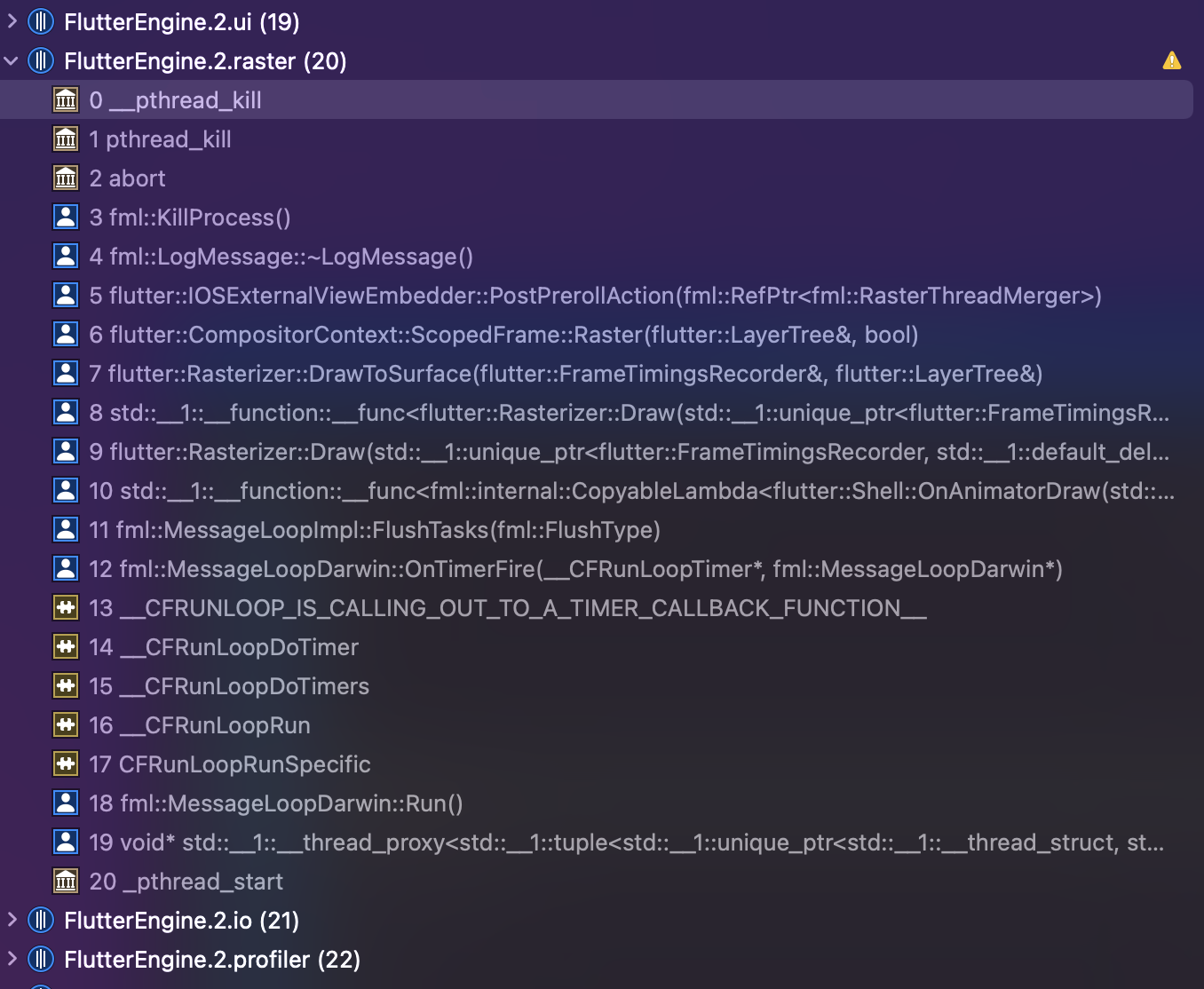
Task: Click the framework icon beside CFRunLoopRunSpecific
Action: point(65,764)
